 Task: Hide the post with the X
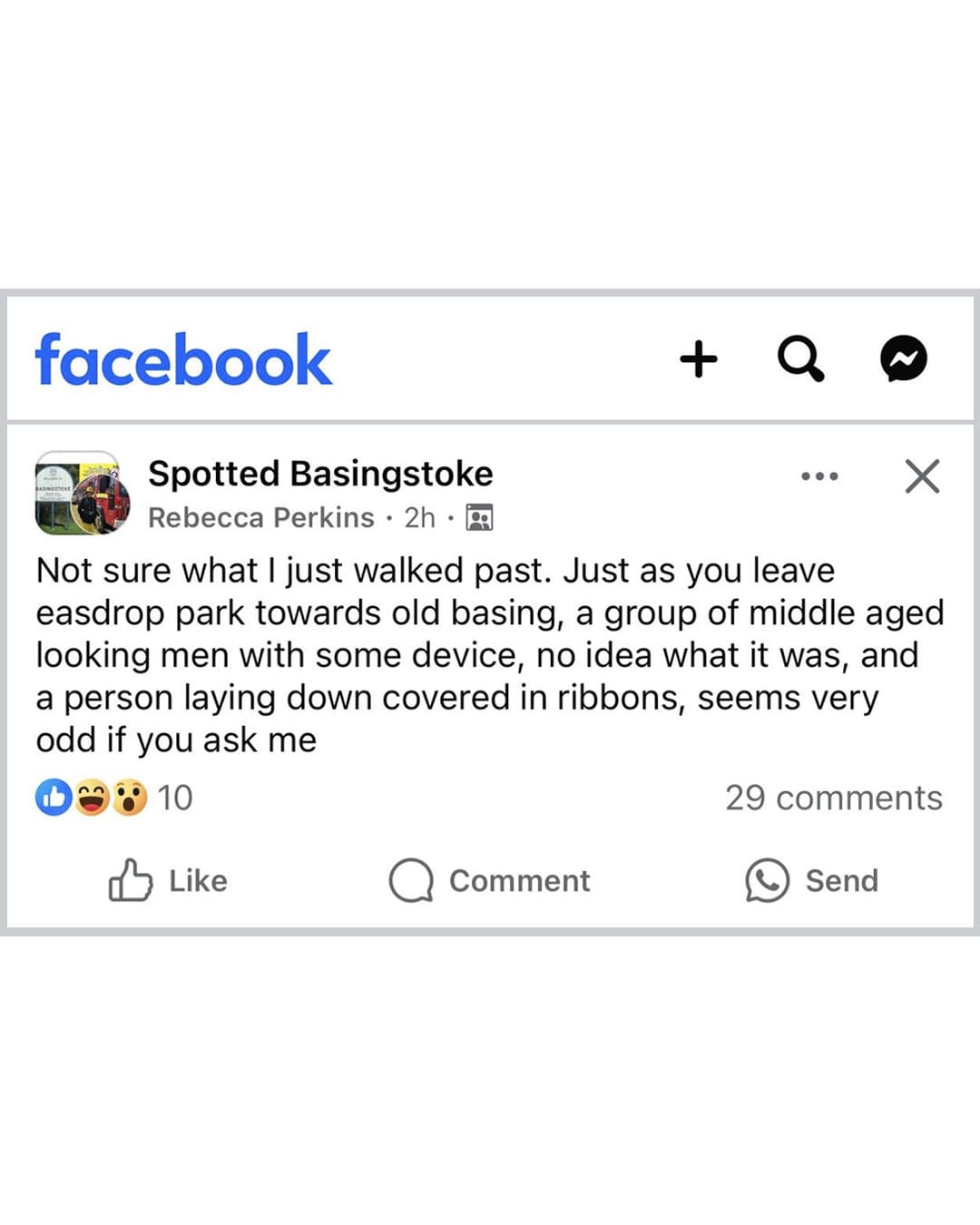tap(922, 475)
